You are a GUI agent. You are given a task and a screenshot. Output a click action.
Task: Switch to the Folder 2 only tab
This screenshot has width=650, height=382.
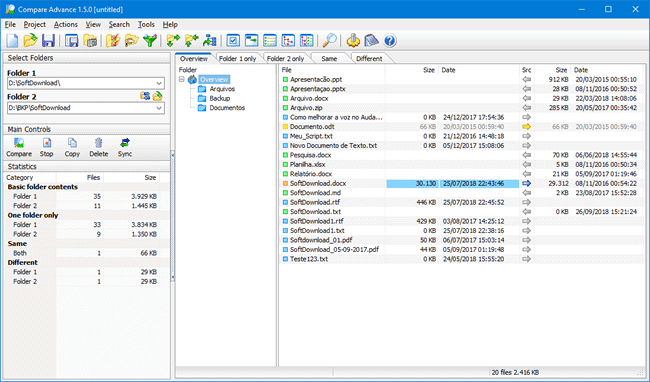[x=285, y=58]
